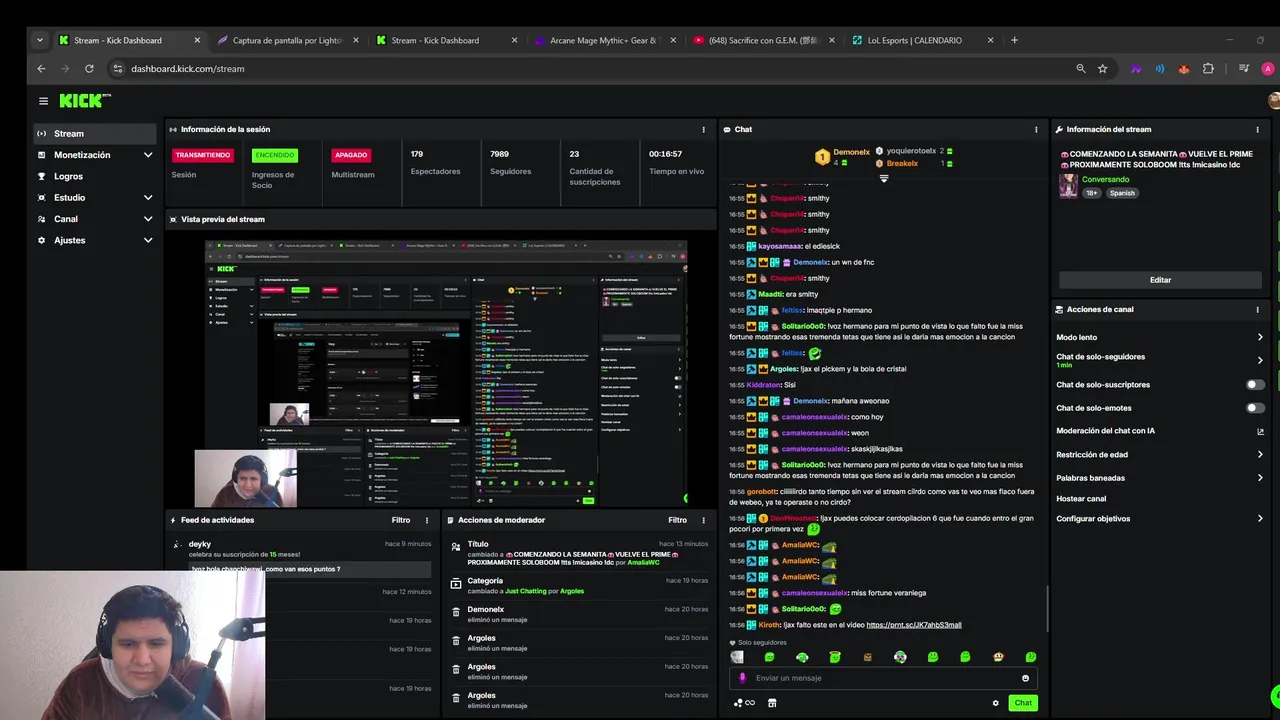
Task: Click Hostear canal
Action: click(x=1081, y=499)
